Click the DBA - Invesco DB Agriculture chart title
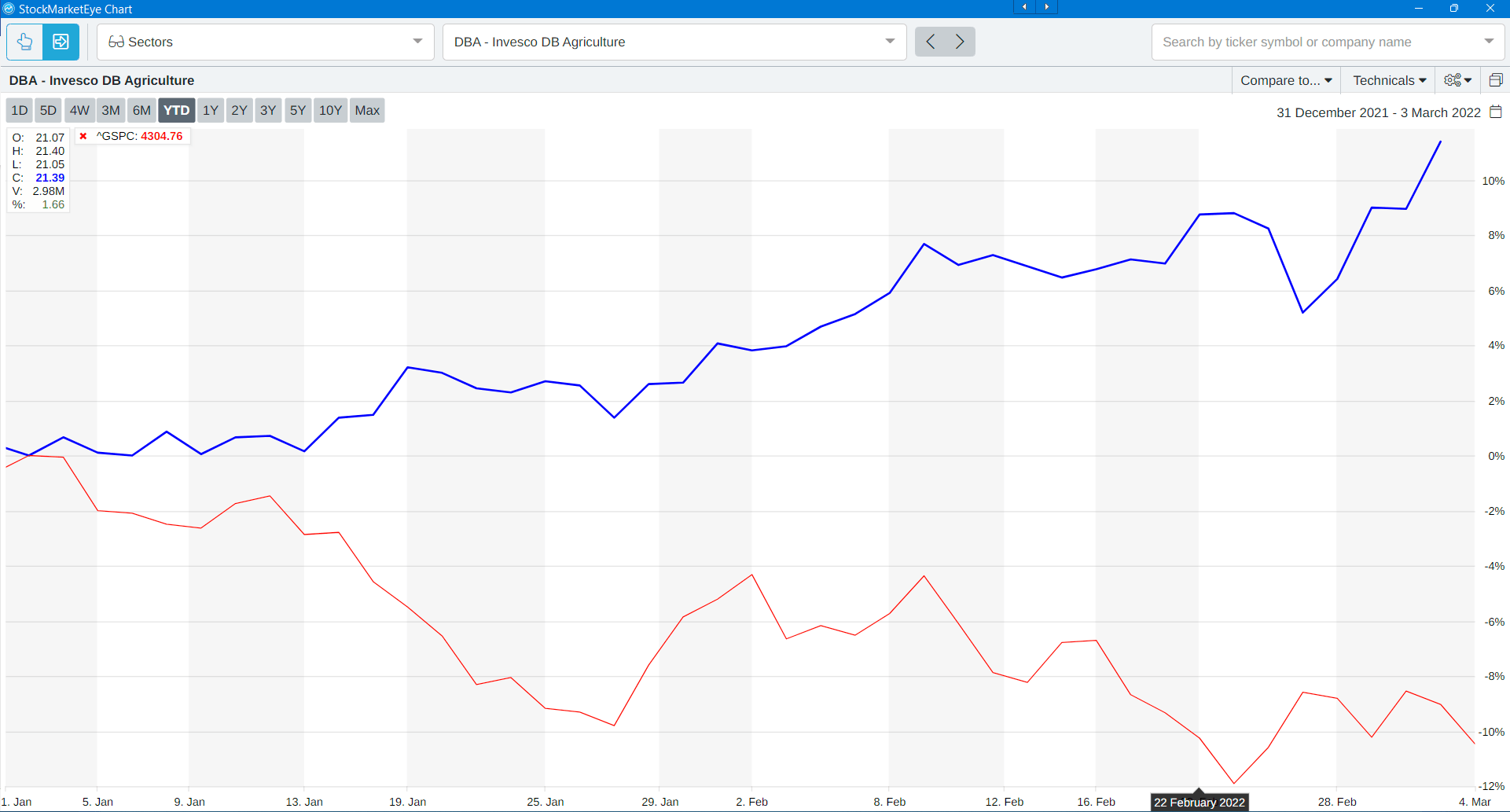The image size is (1510, 812). point(101,80)
